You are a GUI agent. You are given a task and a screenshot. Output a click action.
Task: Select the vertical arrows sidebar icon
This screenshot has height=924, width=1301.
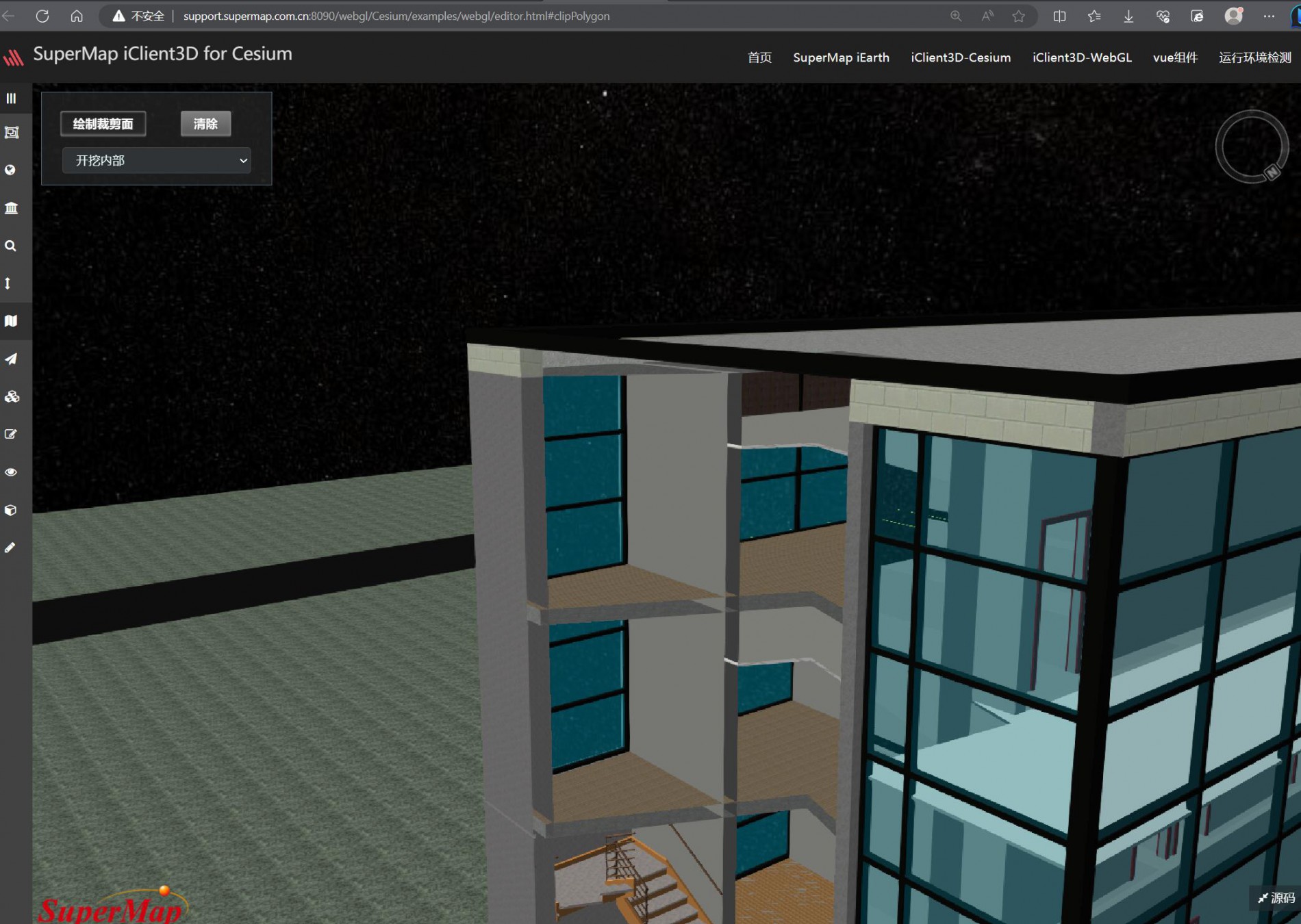coord(8,283)
